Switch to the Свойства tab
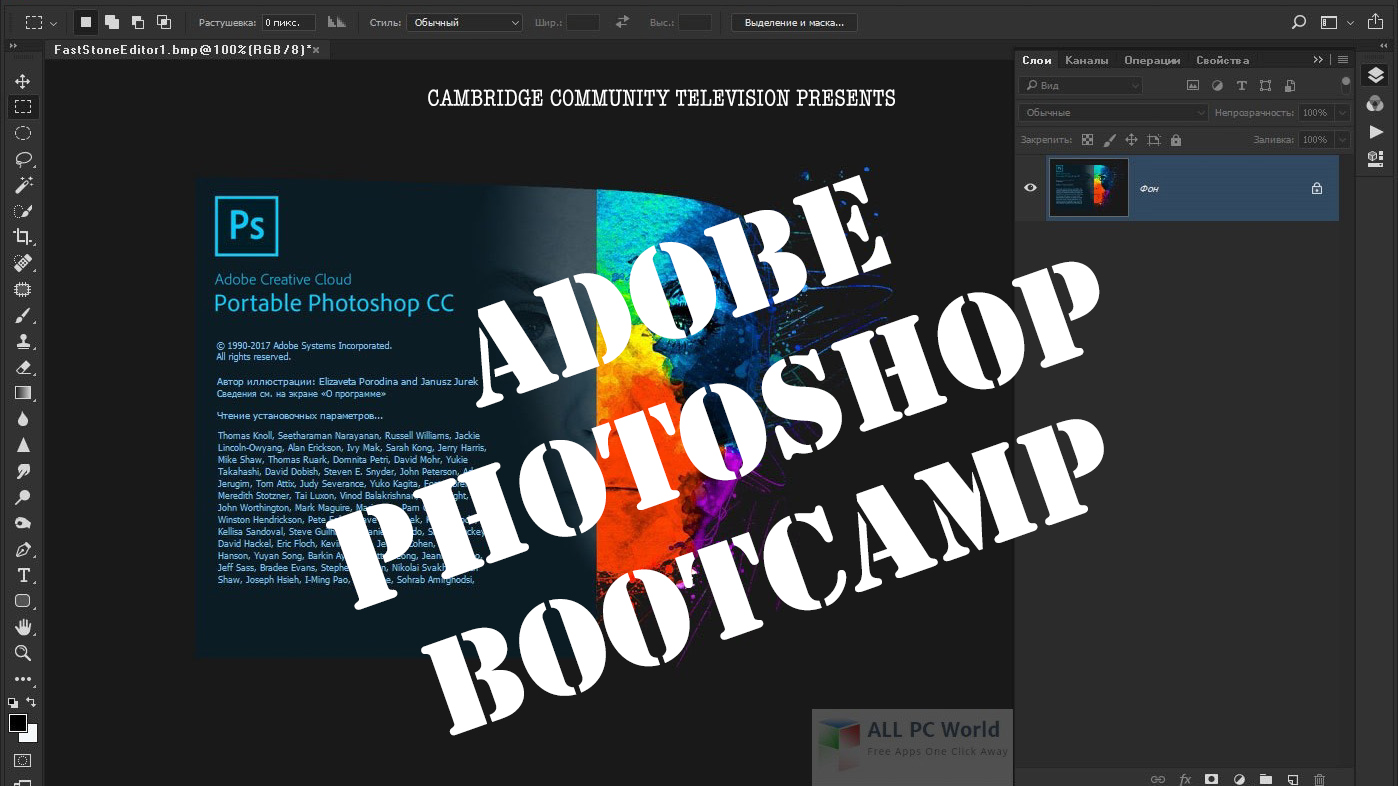1398x786 pixels. (x=1222, y=60)
